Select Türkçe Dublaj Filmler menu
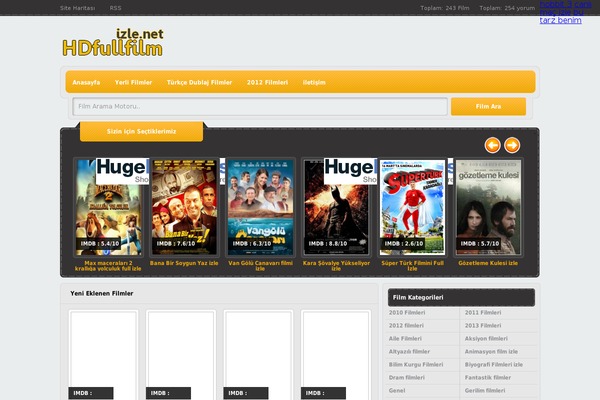The image size is (600, 400). pos(199,82)
